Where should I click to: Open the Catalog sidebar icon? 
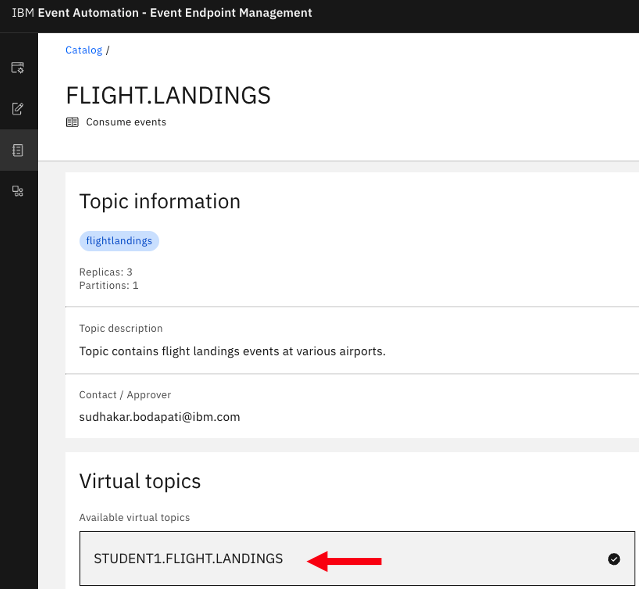click(18, 150)
